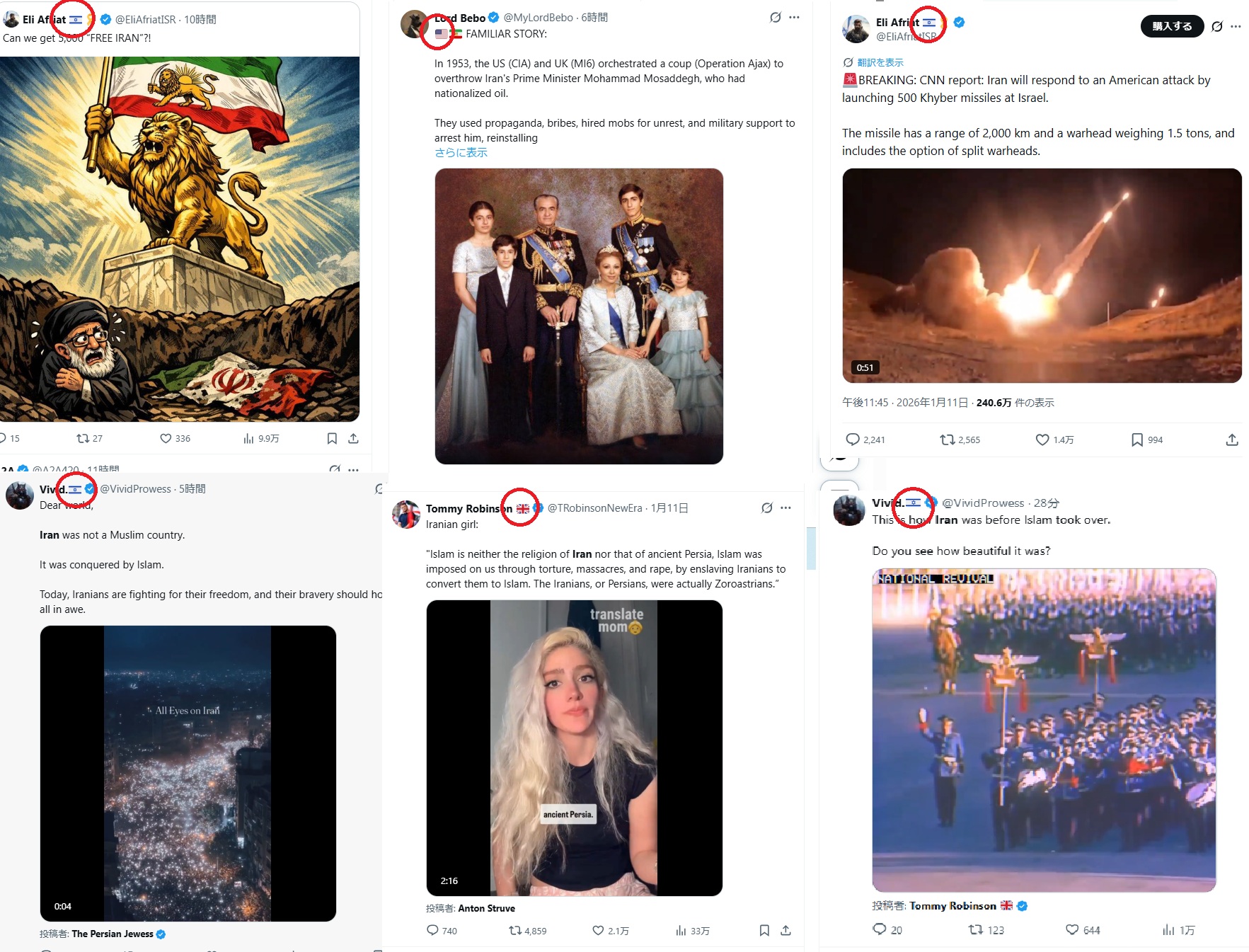The height and width of the screenshot is (952, 1249).
Task: Click the 購入する button
Action: pos(1172,26)
